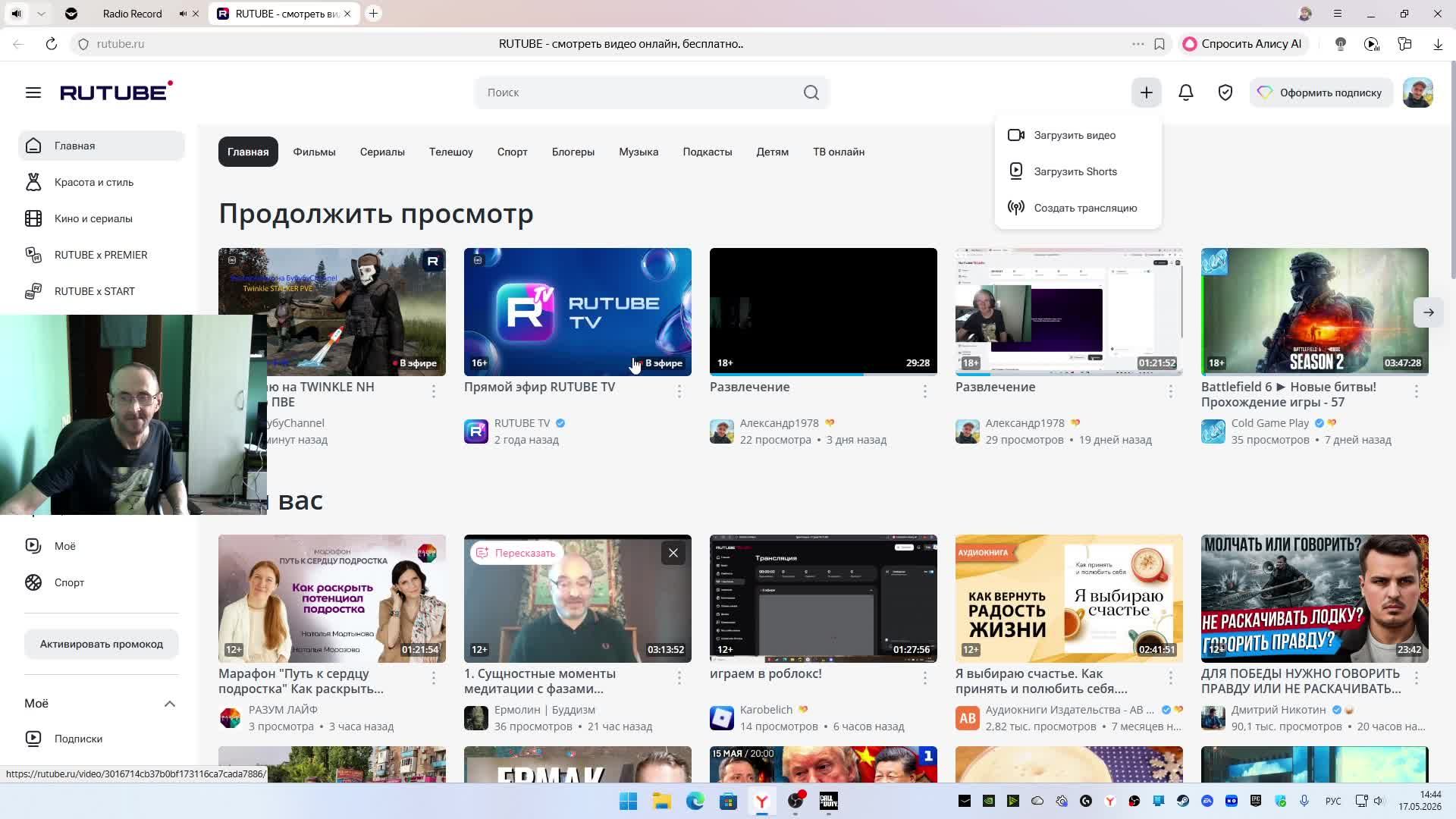The height and width of the screenshot is (819, 1456).
Task: Click RUTUBE TV channel avatar
Action: [476, 431]
